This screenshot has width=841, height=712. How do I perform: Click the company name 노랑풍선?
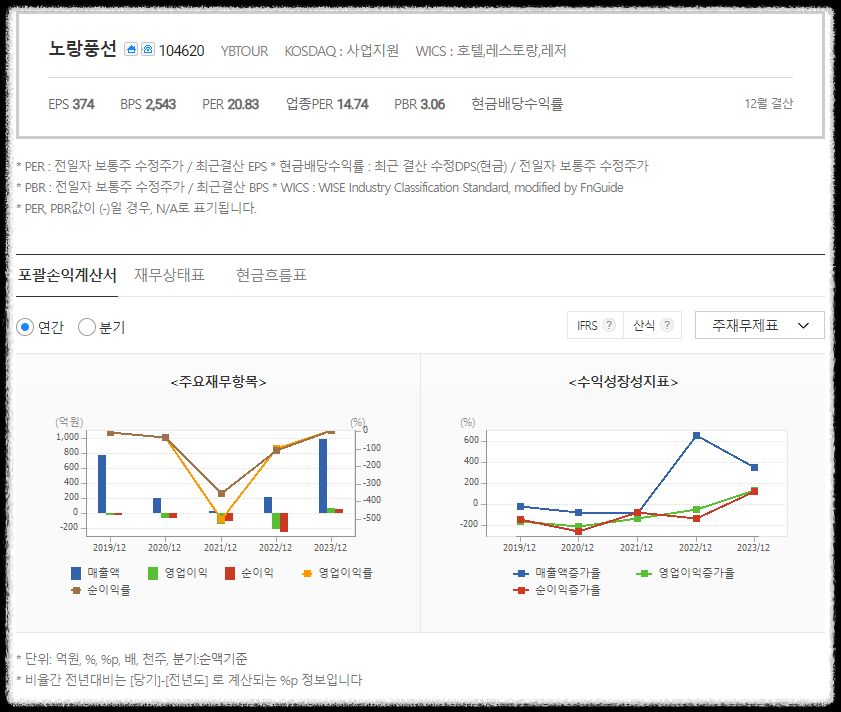point(83,49)
